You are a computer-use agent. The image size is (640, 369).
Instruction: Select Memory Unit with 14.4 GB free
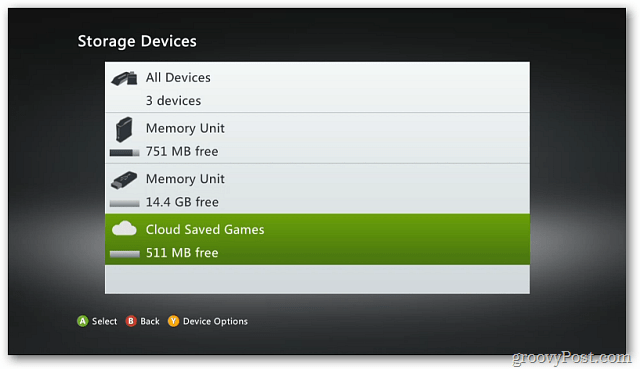(317, 189)
